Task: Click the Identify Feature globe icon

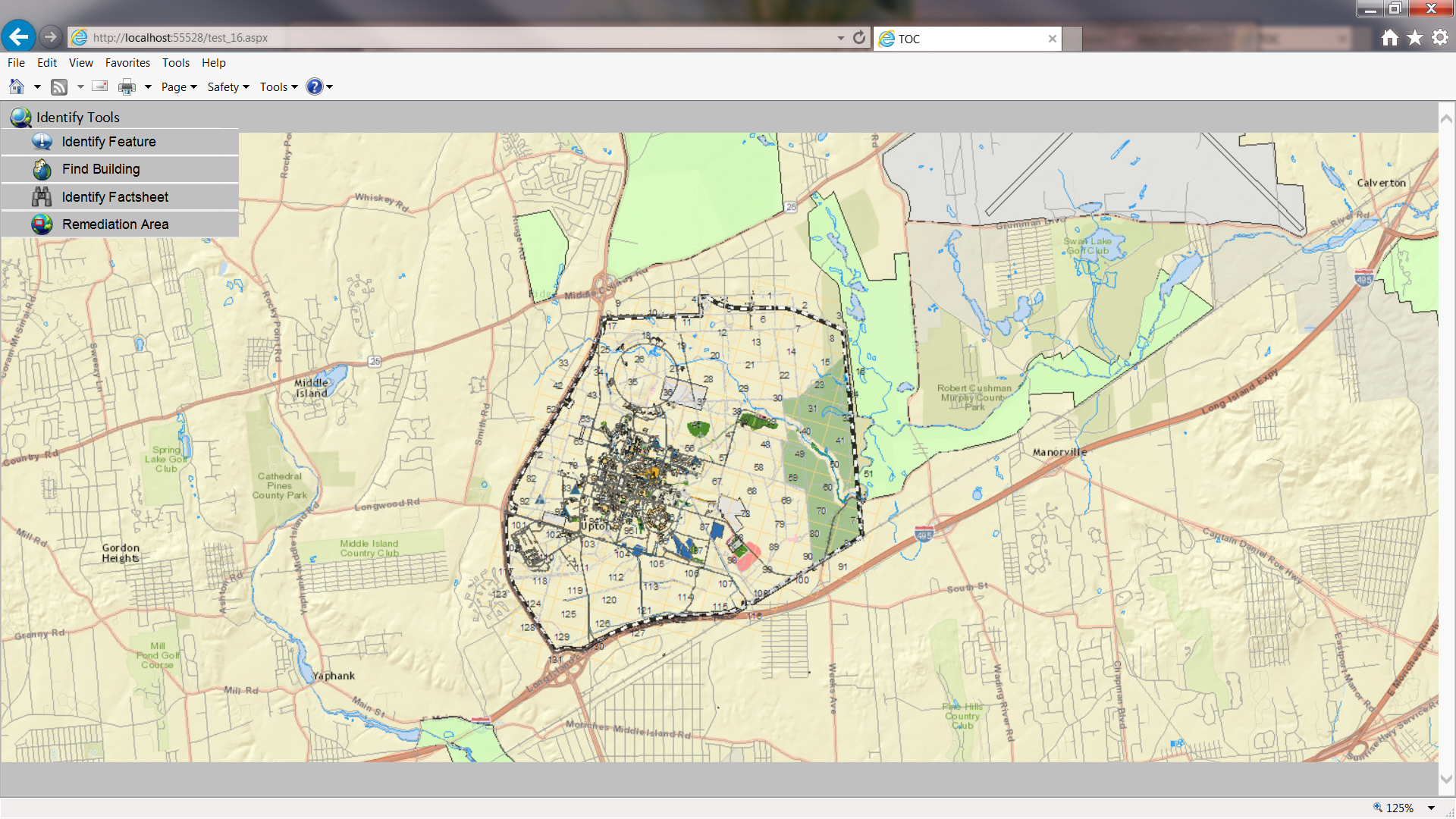Action: pos(42,142)
